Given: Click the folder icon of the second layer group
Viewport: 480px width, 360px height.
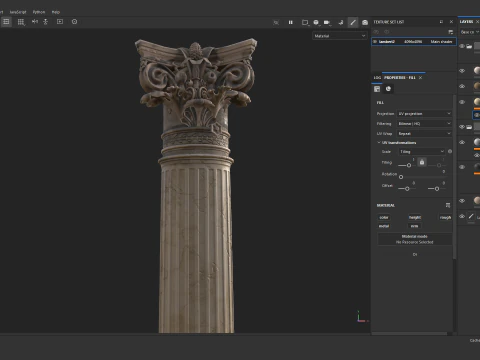Looking at the screenshot, I should coord(469,127).
